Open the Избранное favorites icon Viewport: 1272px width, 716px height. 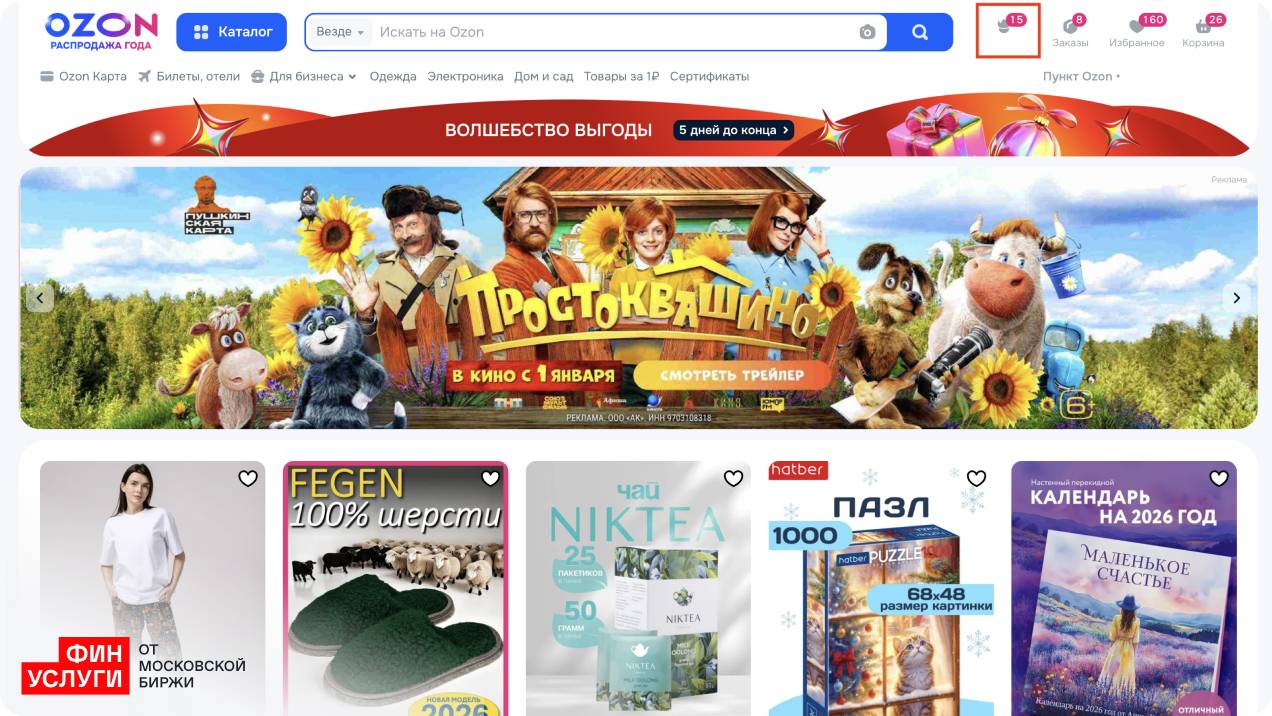[1137, 32]
